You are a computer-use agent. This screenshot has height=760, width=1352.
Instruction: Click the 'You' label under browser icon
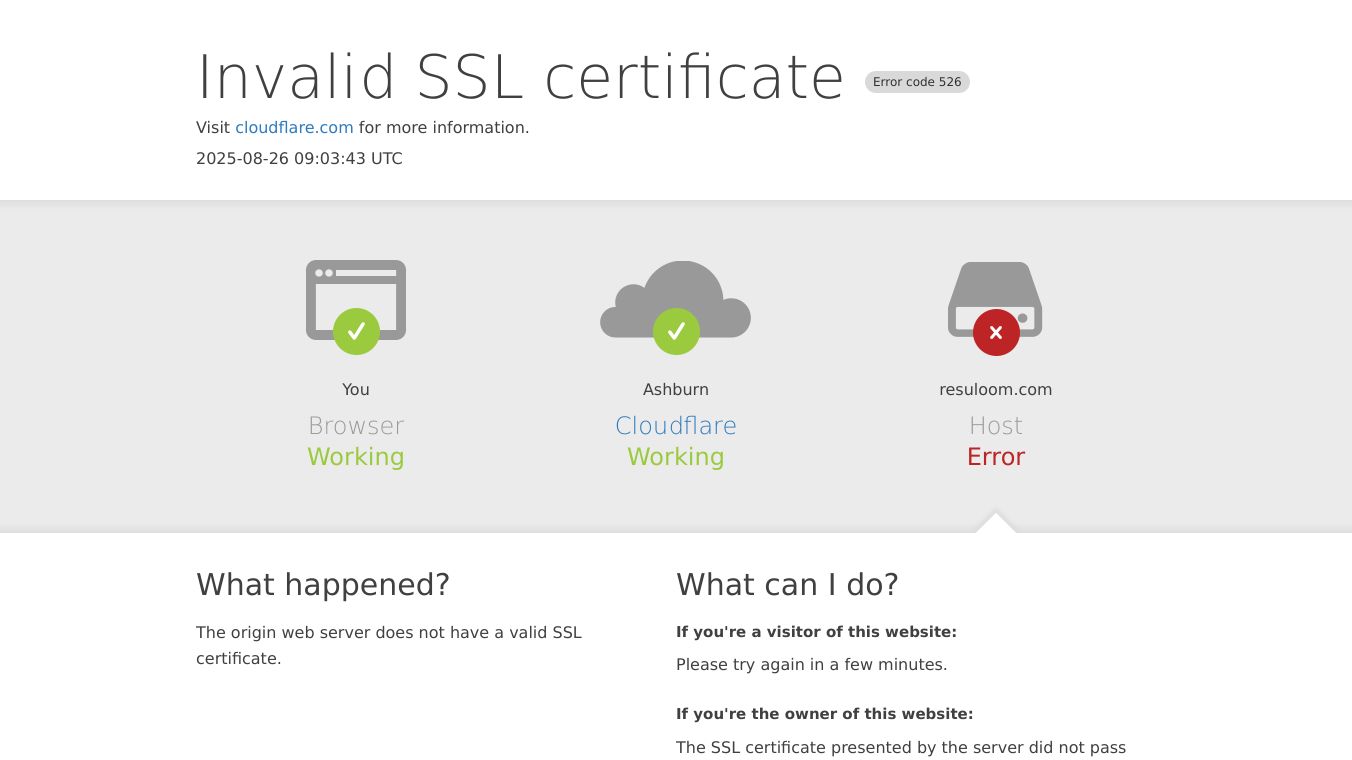pyautogui.click(x=356, y=390)
